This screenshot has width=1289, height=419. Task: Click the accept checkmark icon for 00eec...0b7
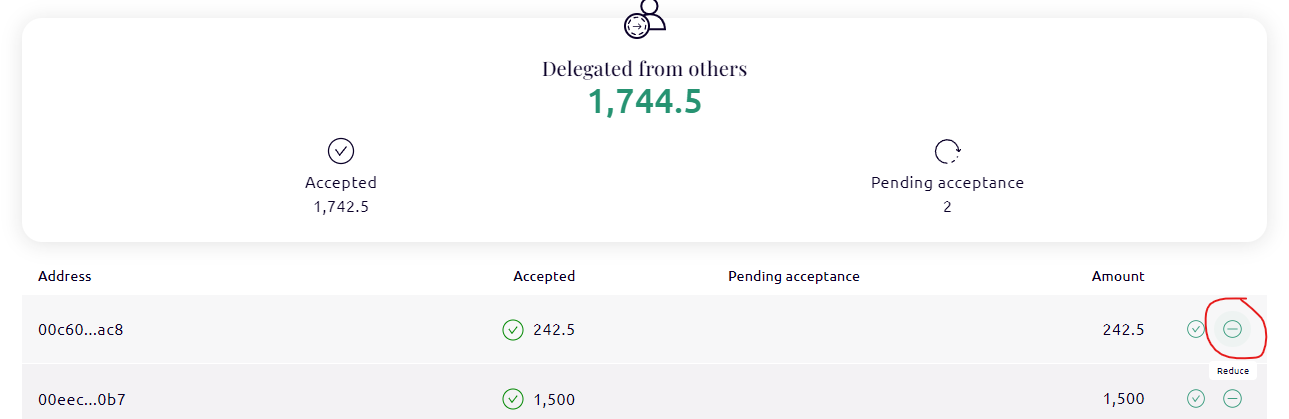1196,398
